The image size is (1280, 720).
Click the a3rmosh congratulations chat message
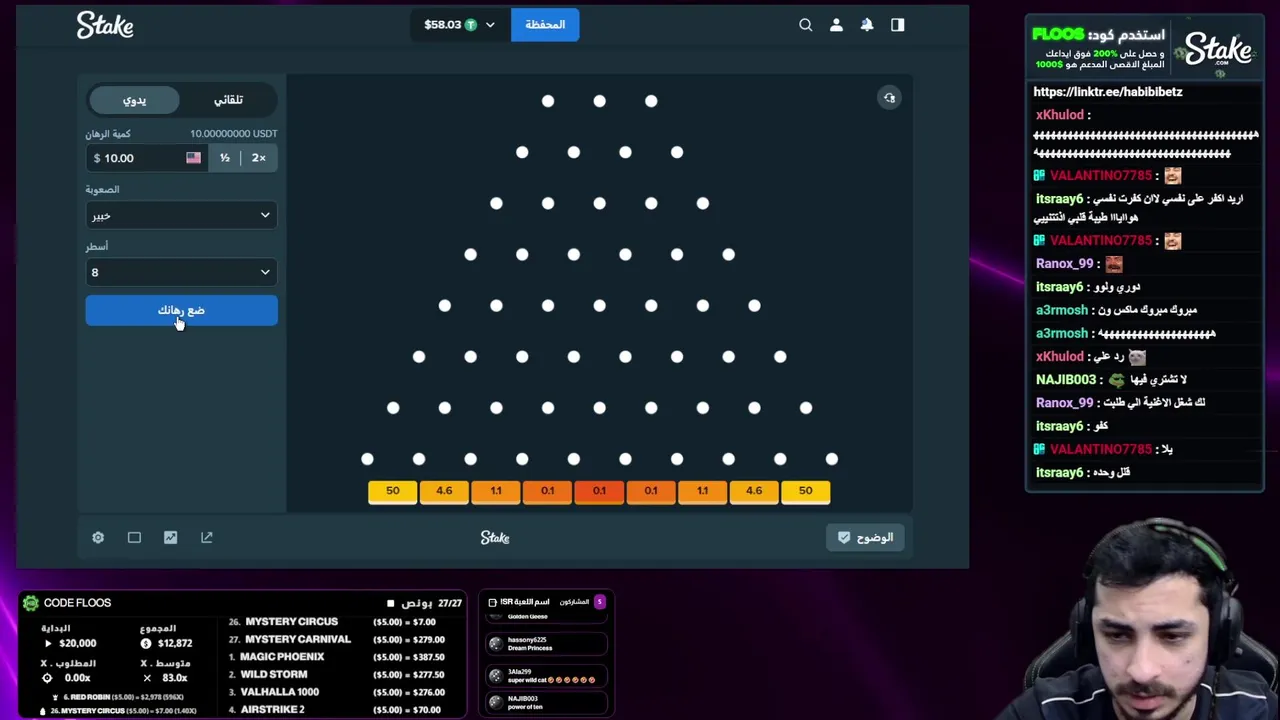click(x=1116, y=310)
